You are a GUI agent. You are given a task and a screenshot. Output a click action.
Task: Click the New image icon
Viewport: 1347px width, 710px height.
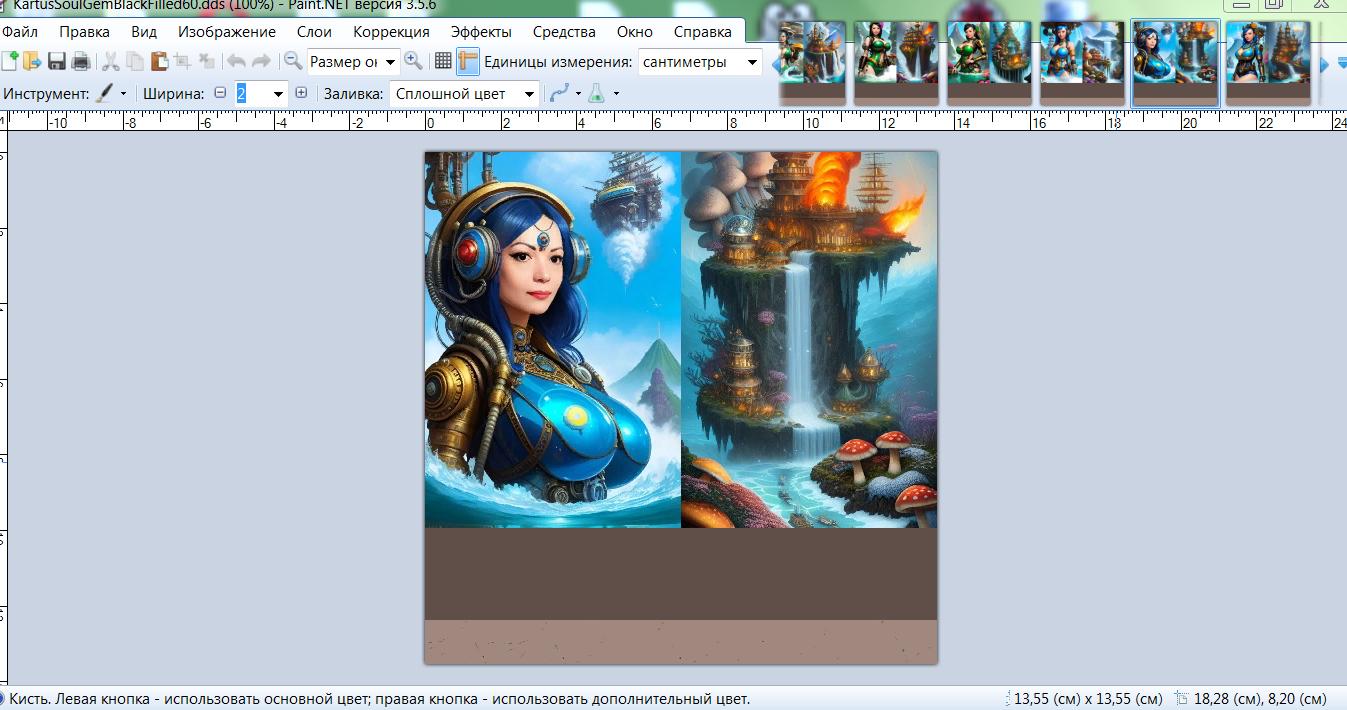(10, 62)
